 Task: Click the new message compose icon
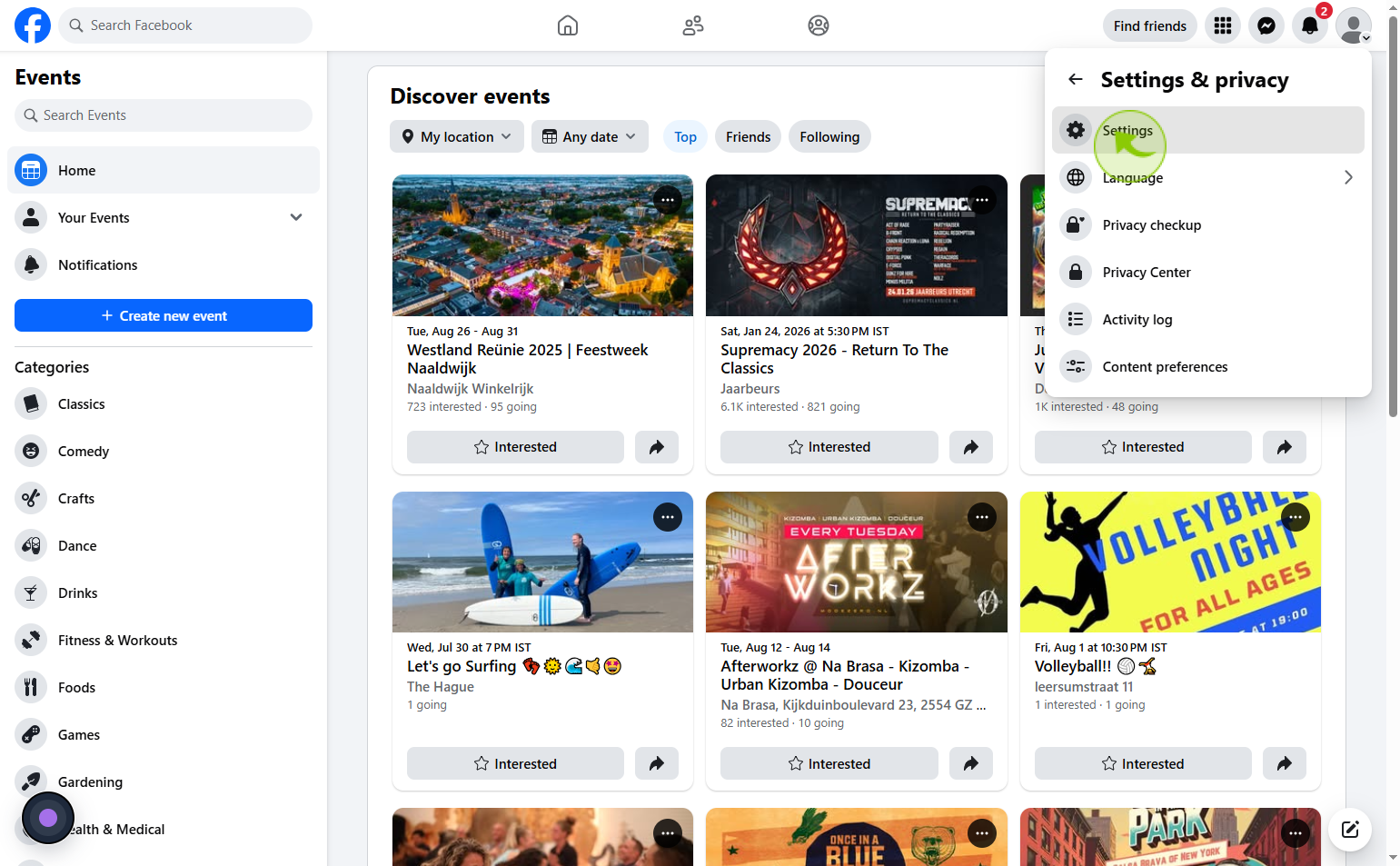click(1350, 829)
